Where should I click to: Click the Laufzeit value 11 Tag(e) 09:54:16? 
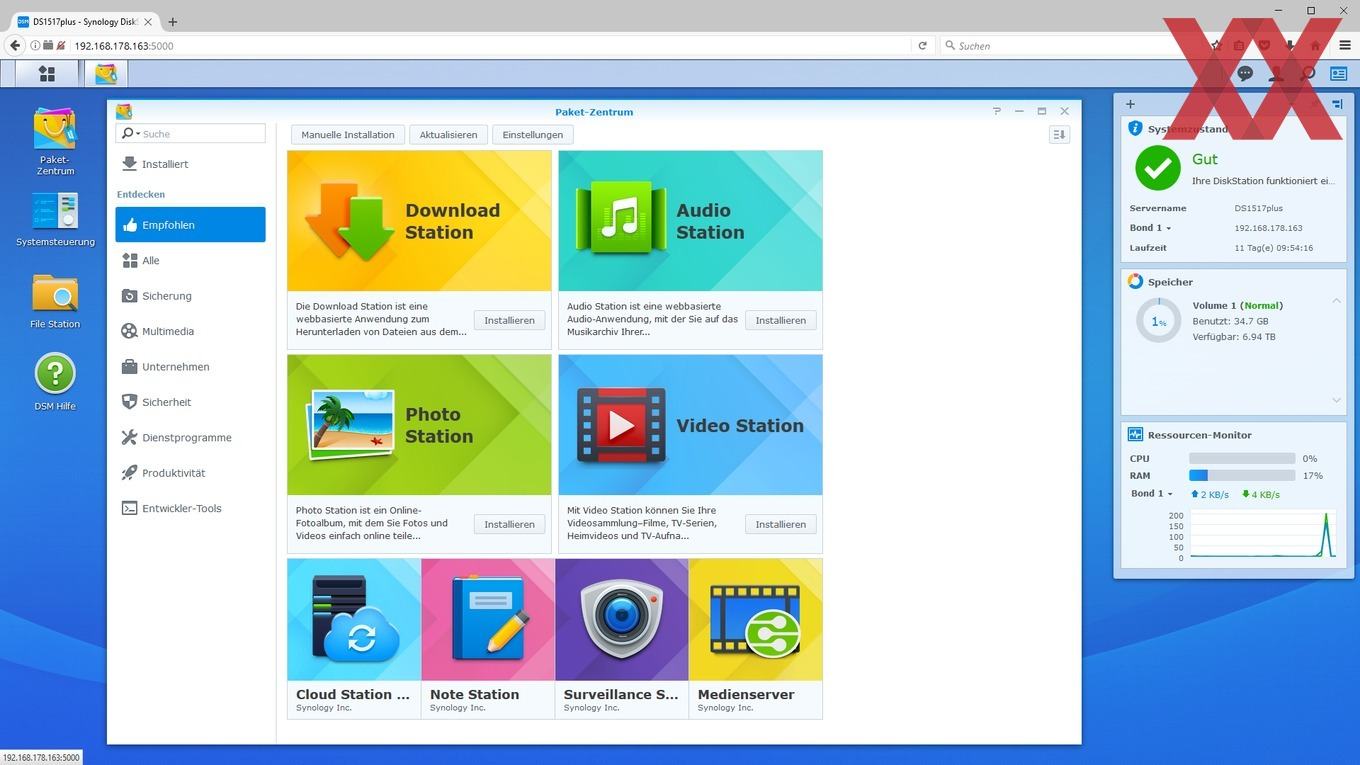1273,247
